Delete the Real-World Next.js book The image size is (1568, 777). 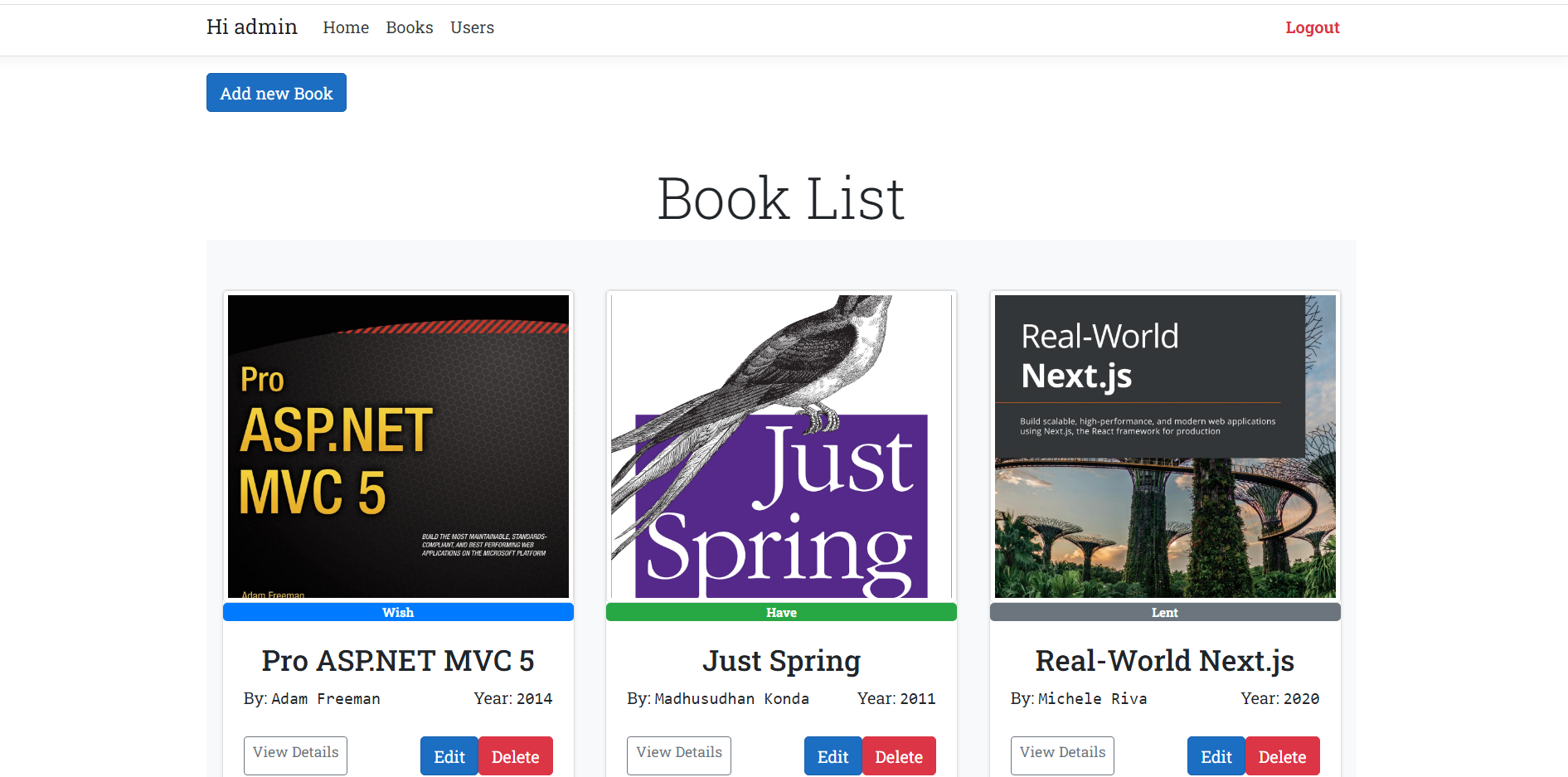tap(1282, 755)
